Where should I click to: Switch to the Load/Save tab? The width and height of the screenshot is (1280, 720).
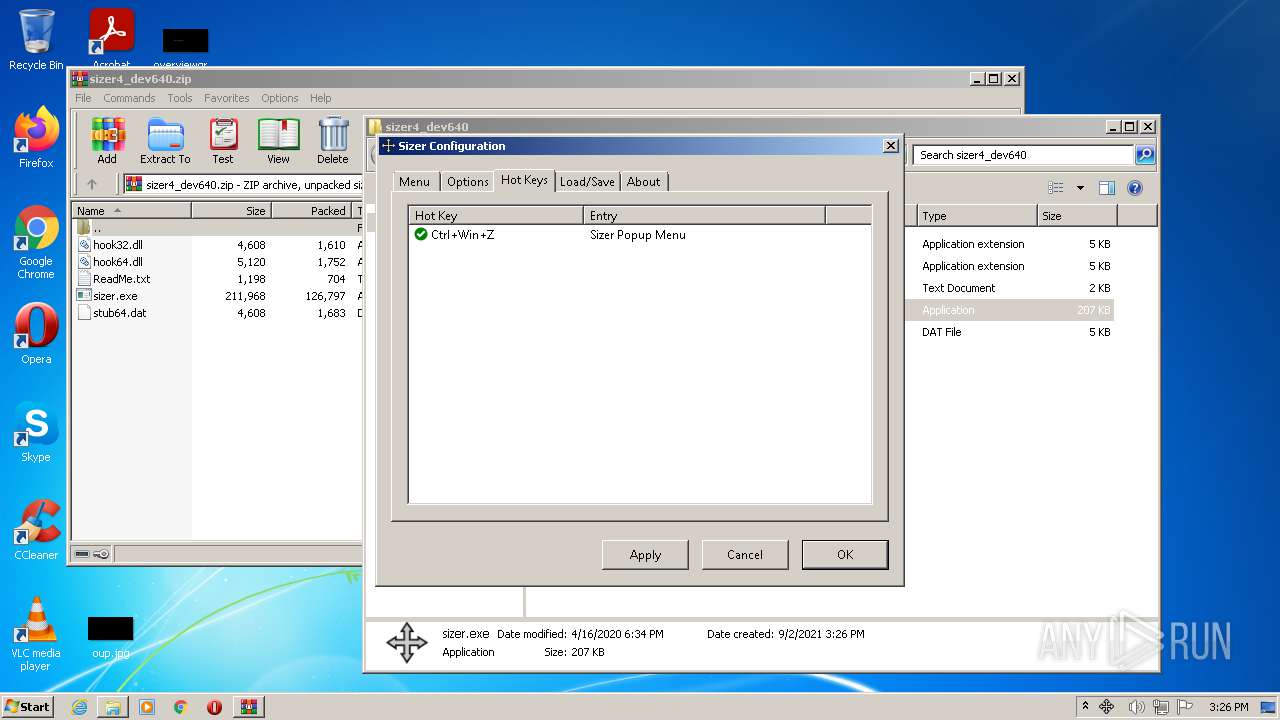coord(587,182)
